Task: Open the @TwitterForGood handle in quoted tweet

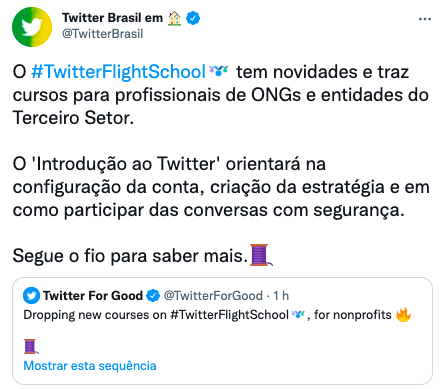Action: [x=213, y=296]
